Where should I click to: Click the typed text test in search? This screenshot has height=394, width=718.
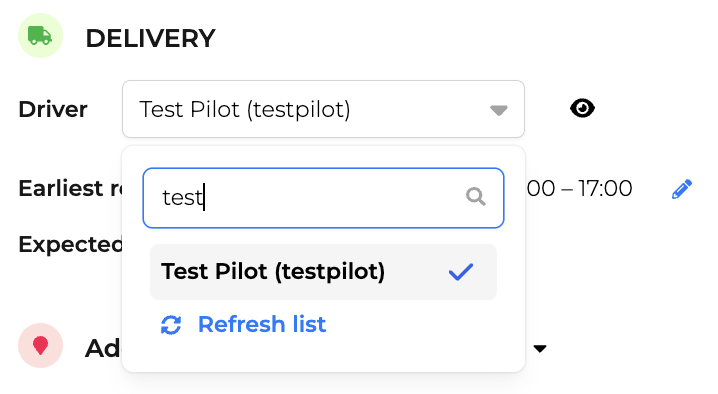pyautogui.click(x=183, y=197)
